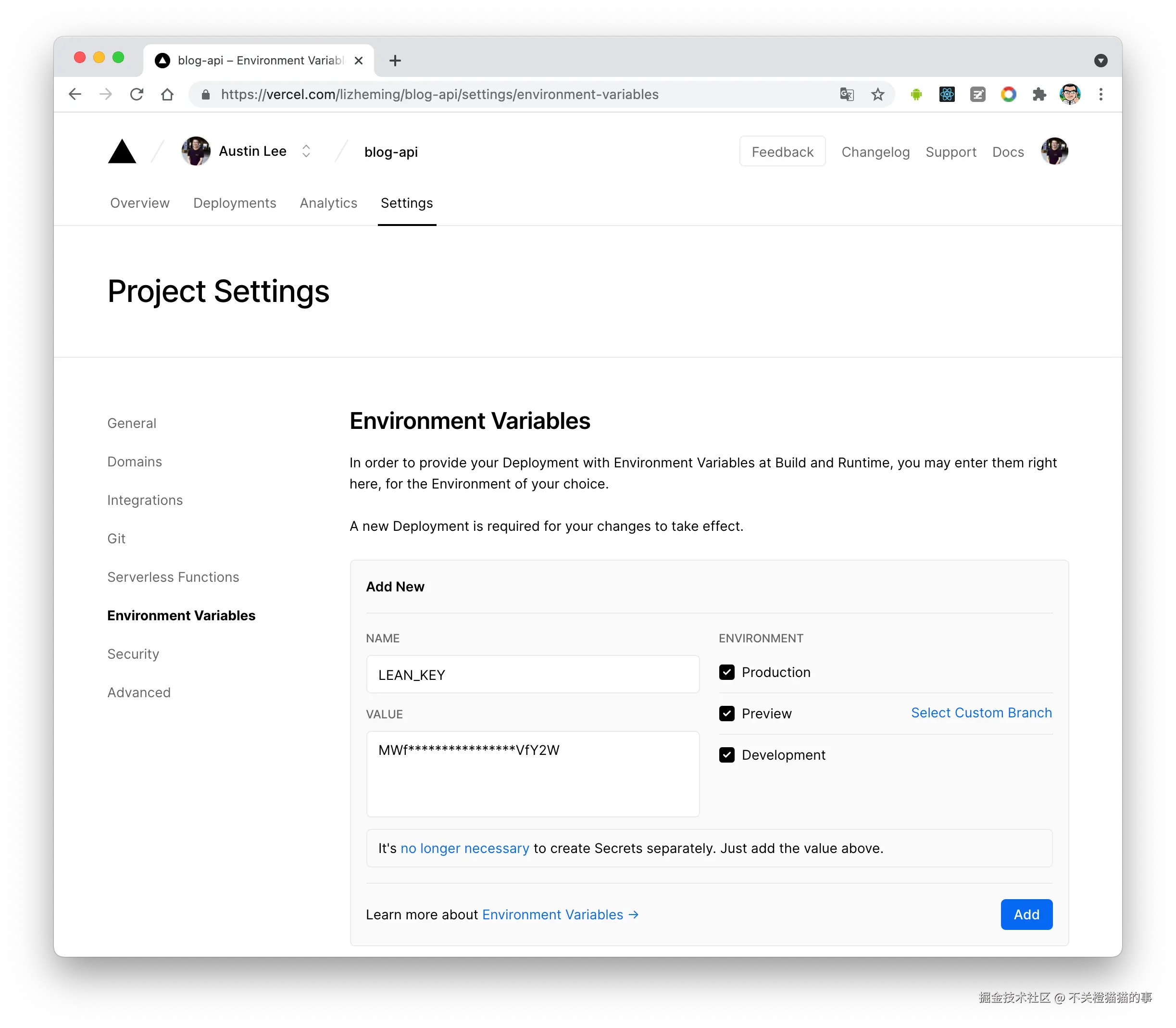This screenshot has height=1028, width=1176.
Task: Open the Learn more Environment Variables link
Action: (560, 915)
